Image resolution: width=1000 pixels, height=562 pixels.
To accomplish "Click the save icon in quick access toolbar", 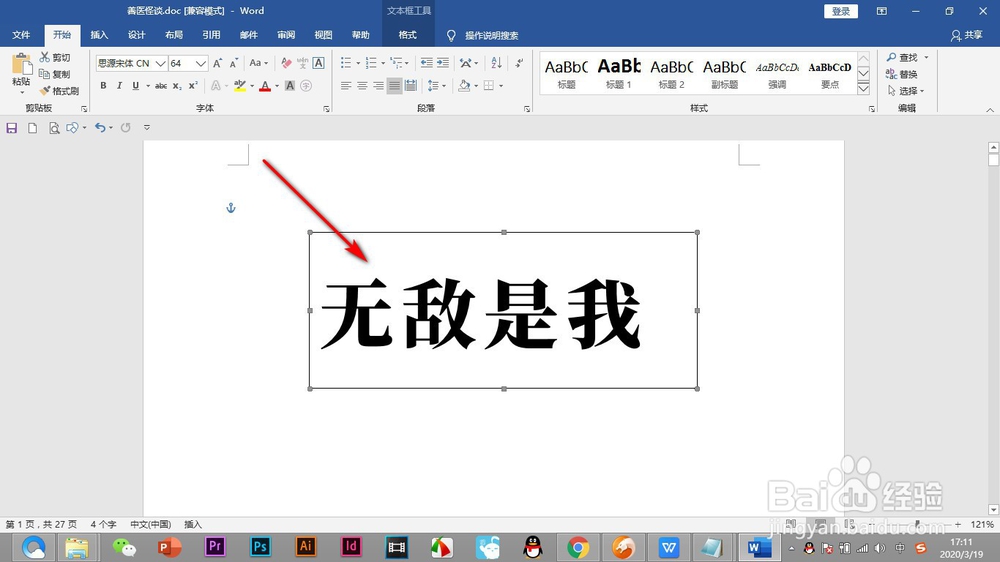I will (11, 128).
